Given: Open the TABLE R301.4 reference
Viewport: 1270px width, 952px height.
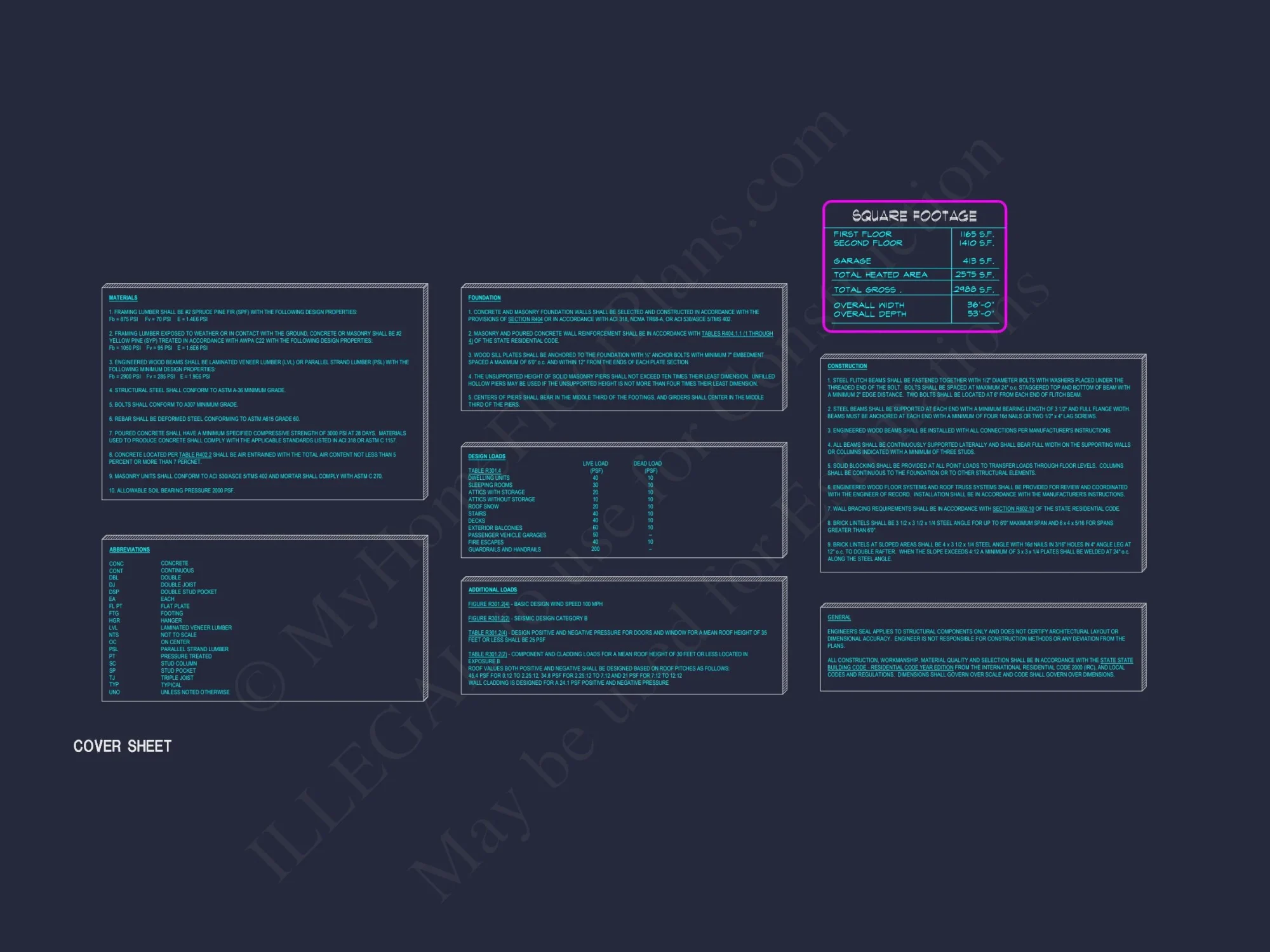Looking at the screenshot, I should tap(484, 471).
